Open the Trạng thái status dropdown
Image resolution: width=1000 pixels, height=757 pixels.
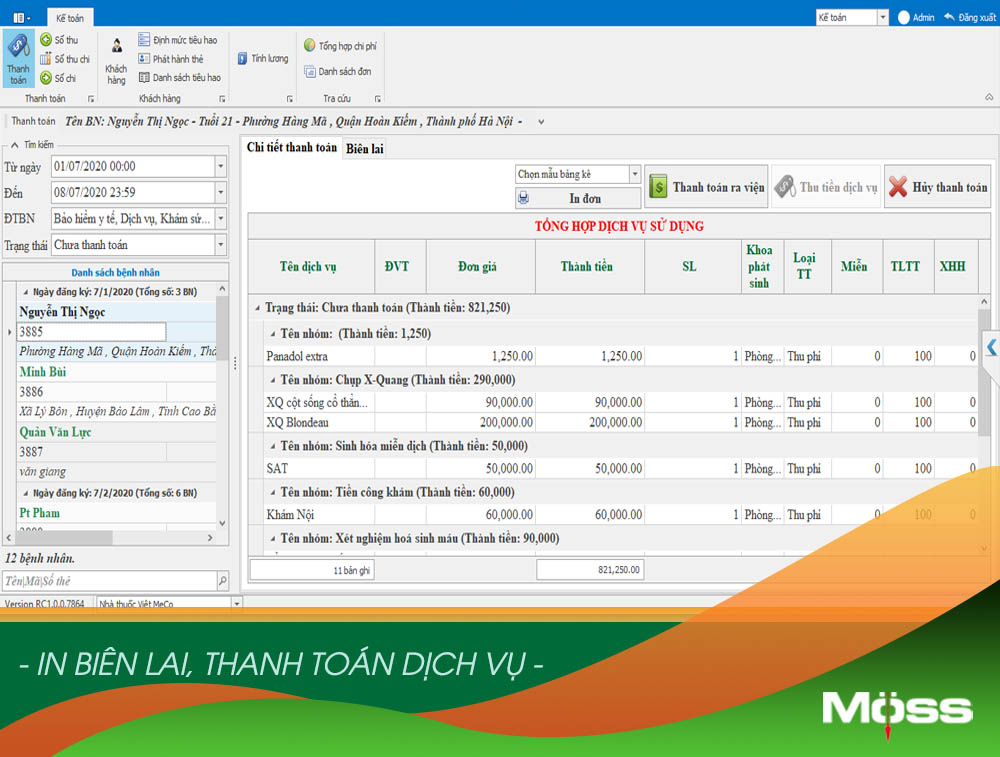tap(220, 245)
